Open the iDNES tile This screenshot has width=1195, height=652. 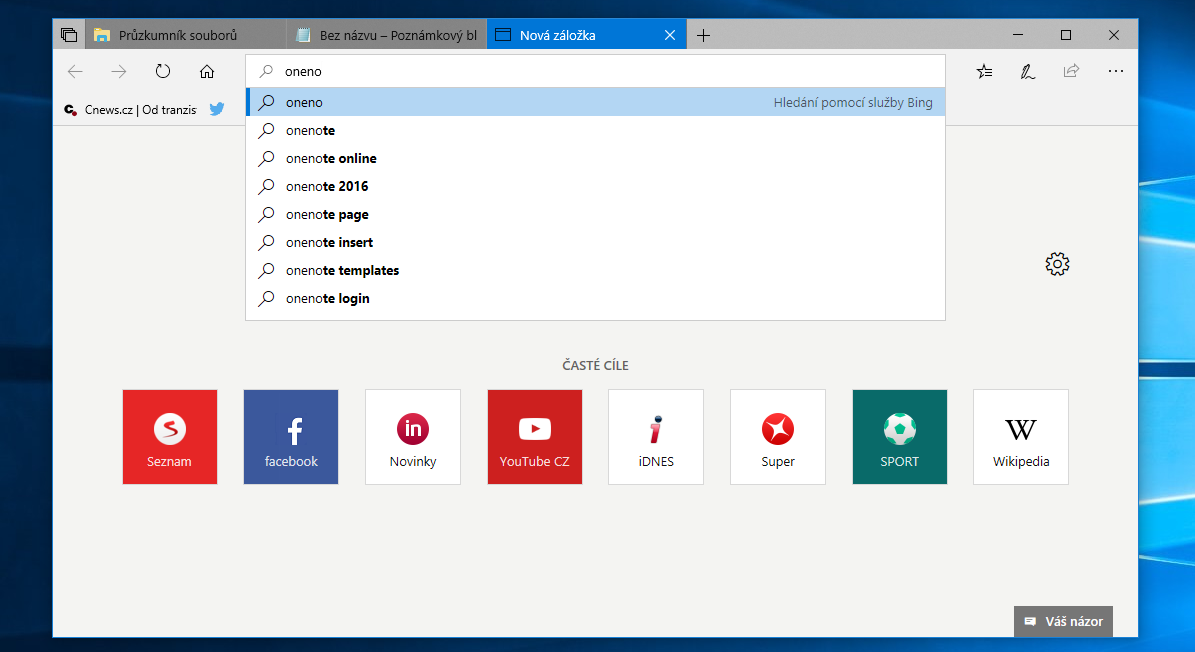[656, 437]
